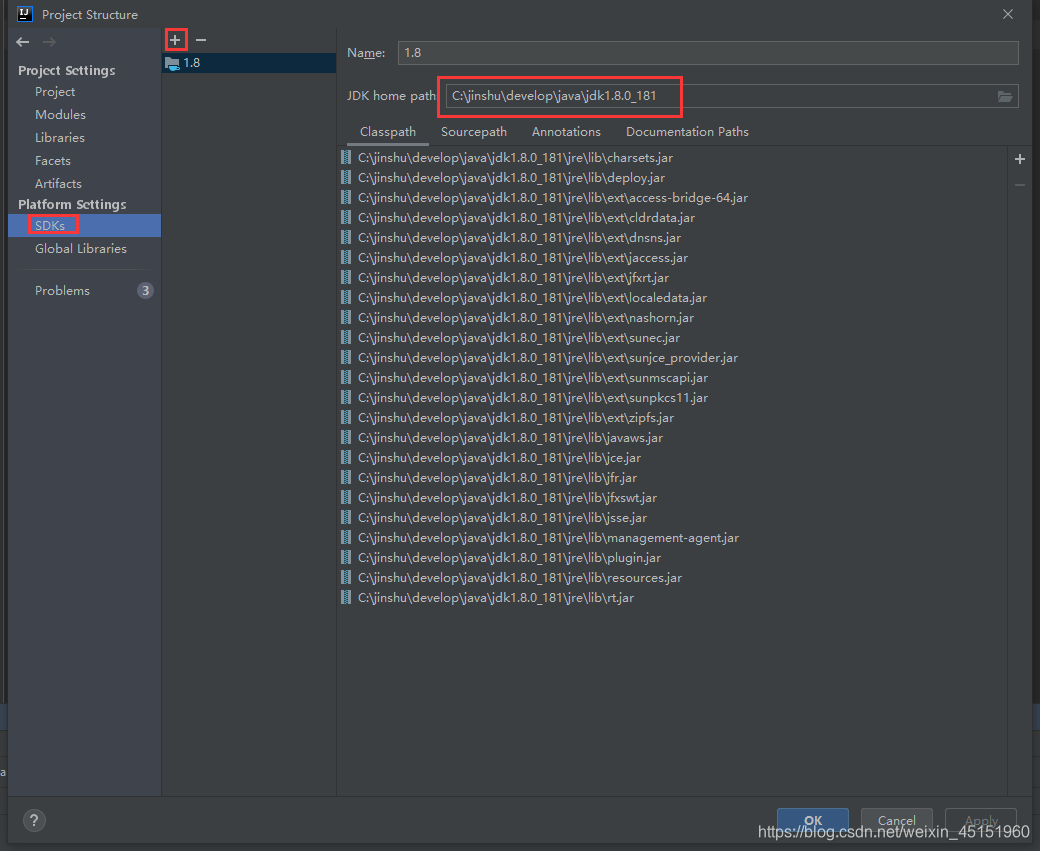Open the Global Libraries settings
1040x851 pixels.
point(79,248)
